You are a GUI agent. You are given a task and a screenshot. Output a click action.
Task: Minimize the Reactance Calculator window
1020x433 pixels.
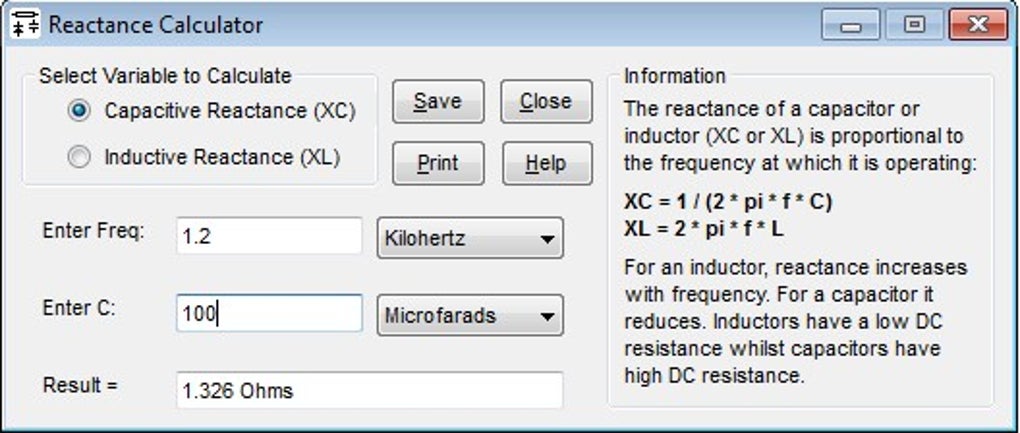851,25
